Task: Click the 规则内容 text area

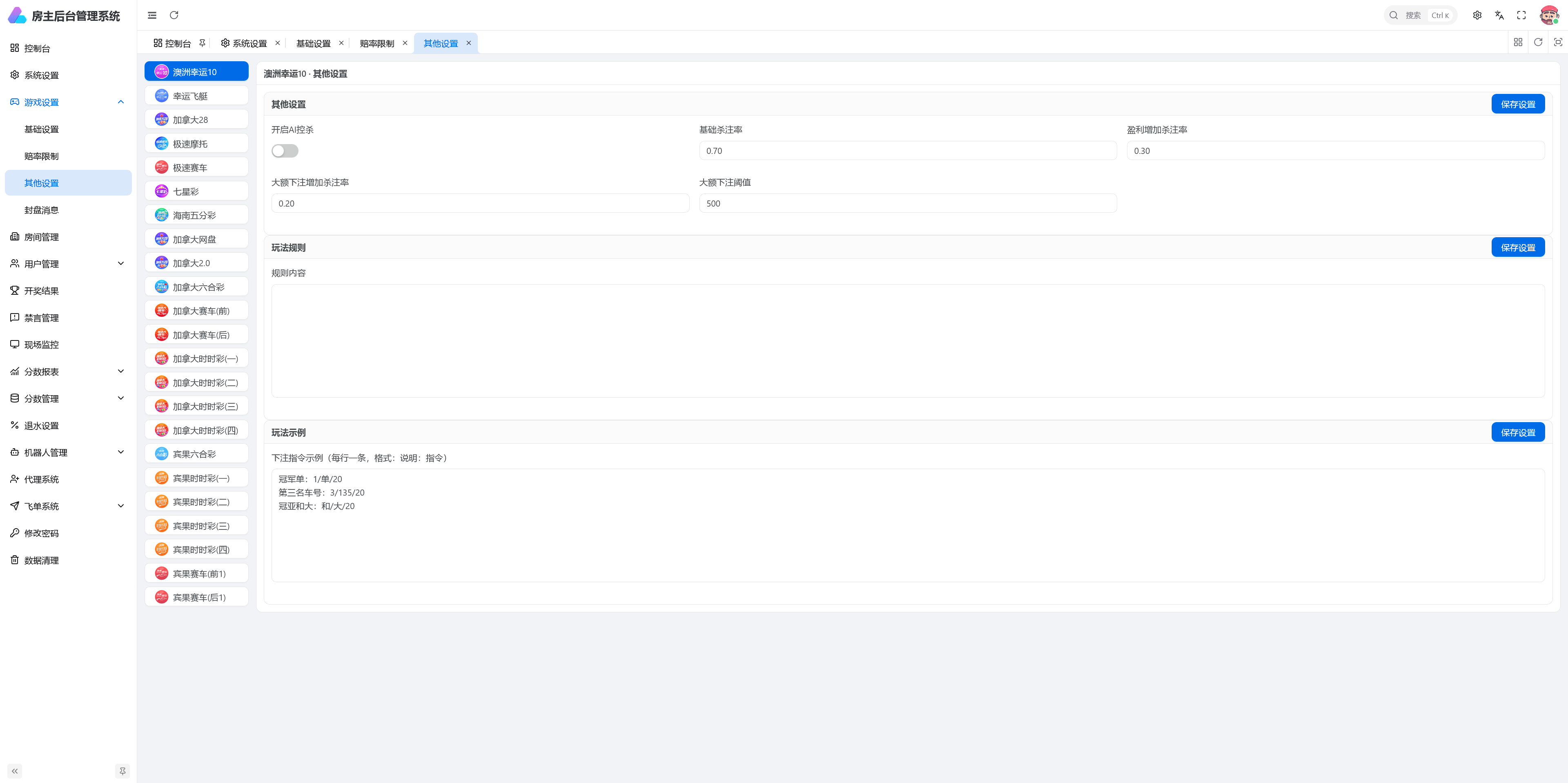Action: click(908, 341)
